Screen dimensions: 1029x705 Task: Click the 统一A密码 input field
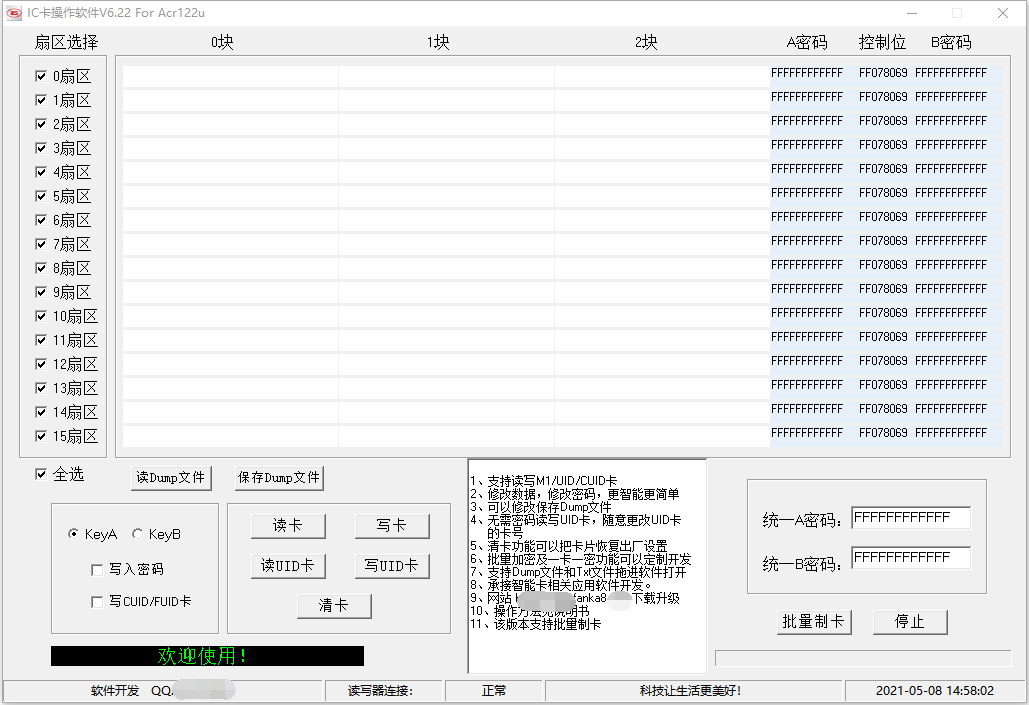pos(911,518)
